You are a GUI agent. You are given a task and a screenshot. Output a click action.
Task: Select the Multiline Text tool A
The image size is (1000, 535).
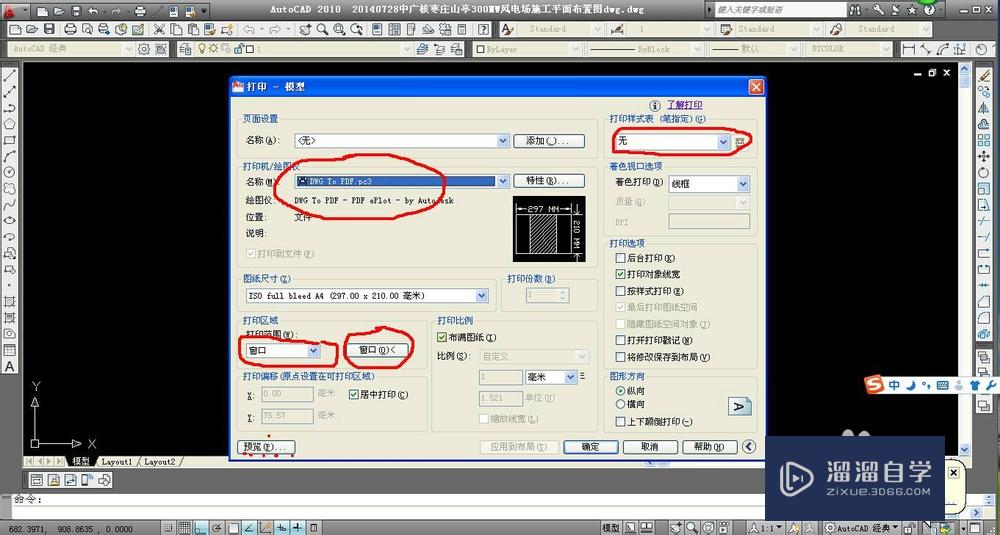[10, 367]
